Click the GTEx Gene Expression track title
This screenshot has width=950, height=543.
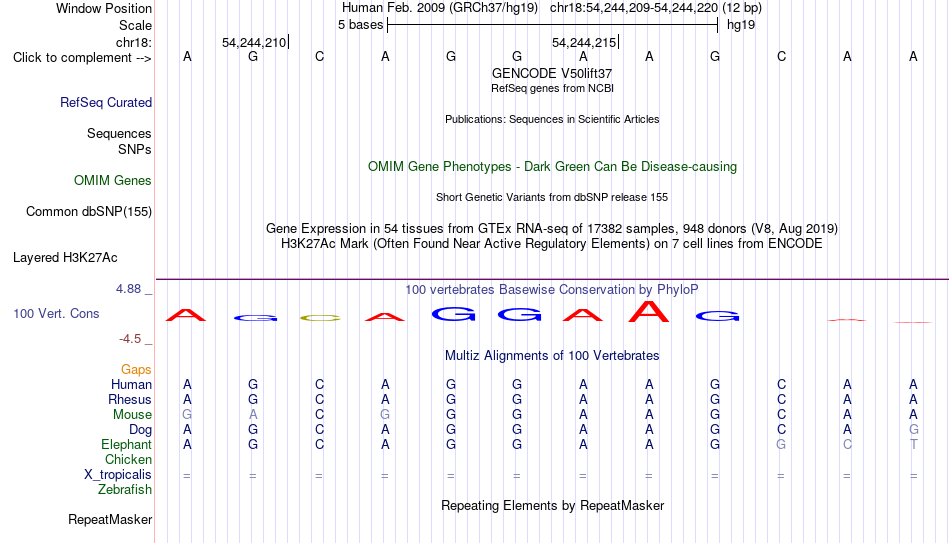coord(552,228)
